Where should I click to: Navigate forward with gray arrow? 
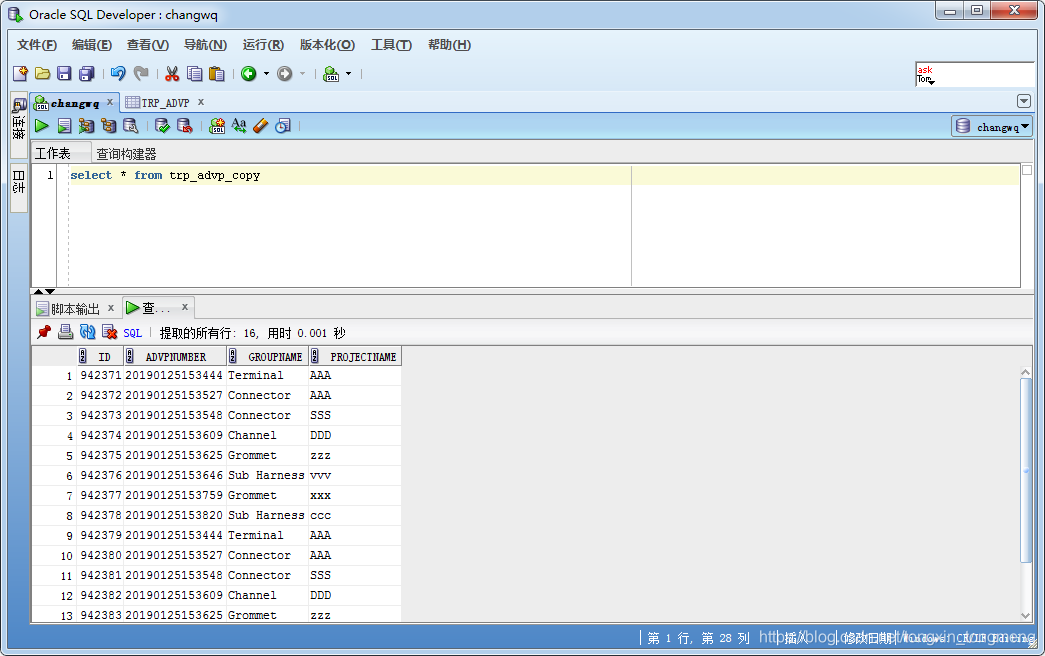point(285,74)
